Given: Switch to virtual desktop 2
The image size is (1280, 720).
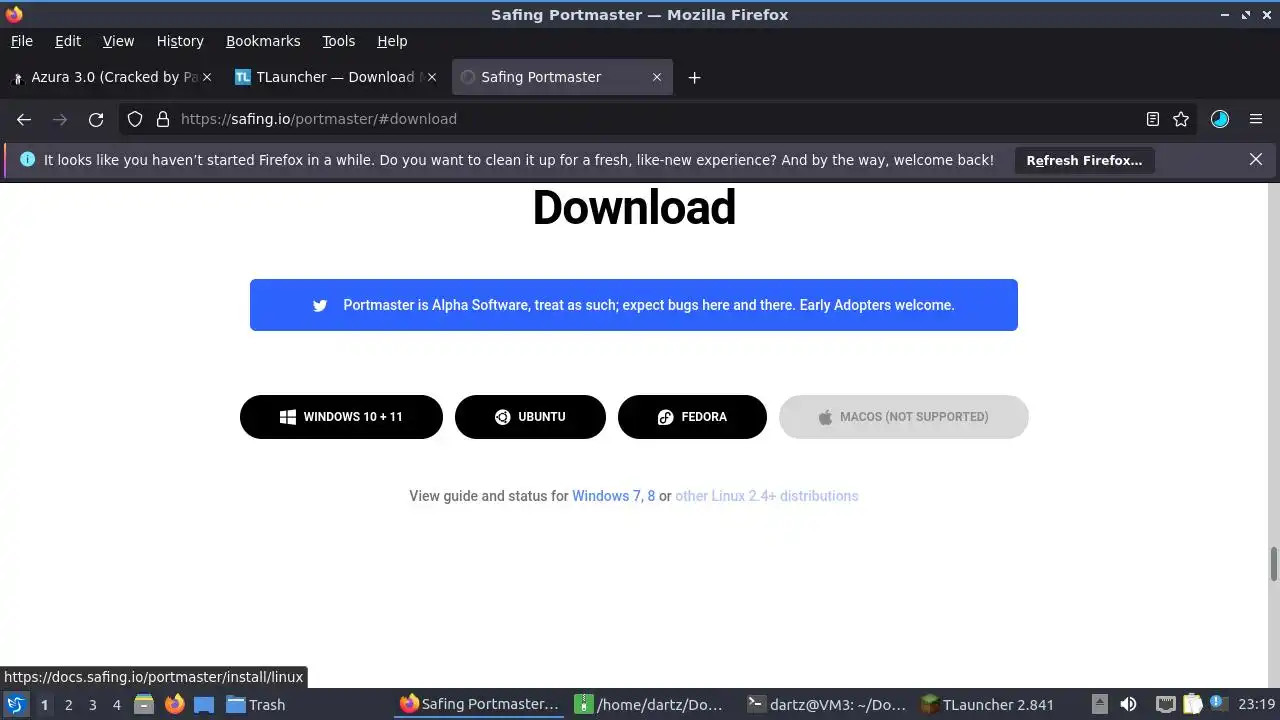Looking at the screenshot, I should click(x=68, y=705).
